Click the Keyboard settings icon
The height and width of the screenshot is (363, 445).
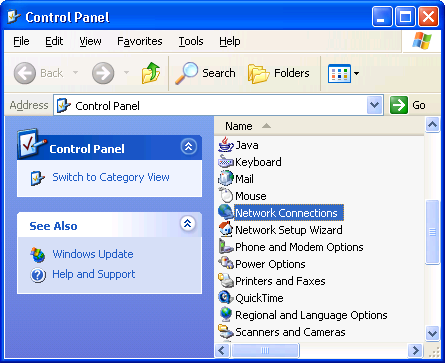(x=226, y=162)
